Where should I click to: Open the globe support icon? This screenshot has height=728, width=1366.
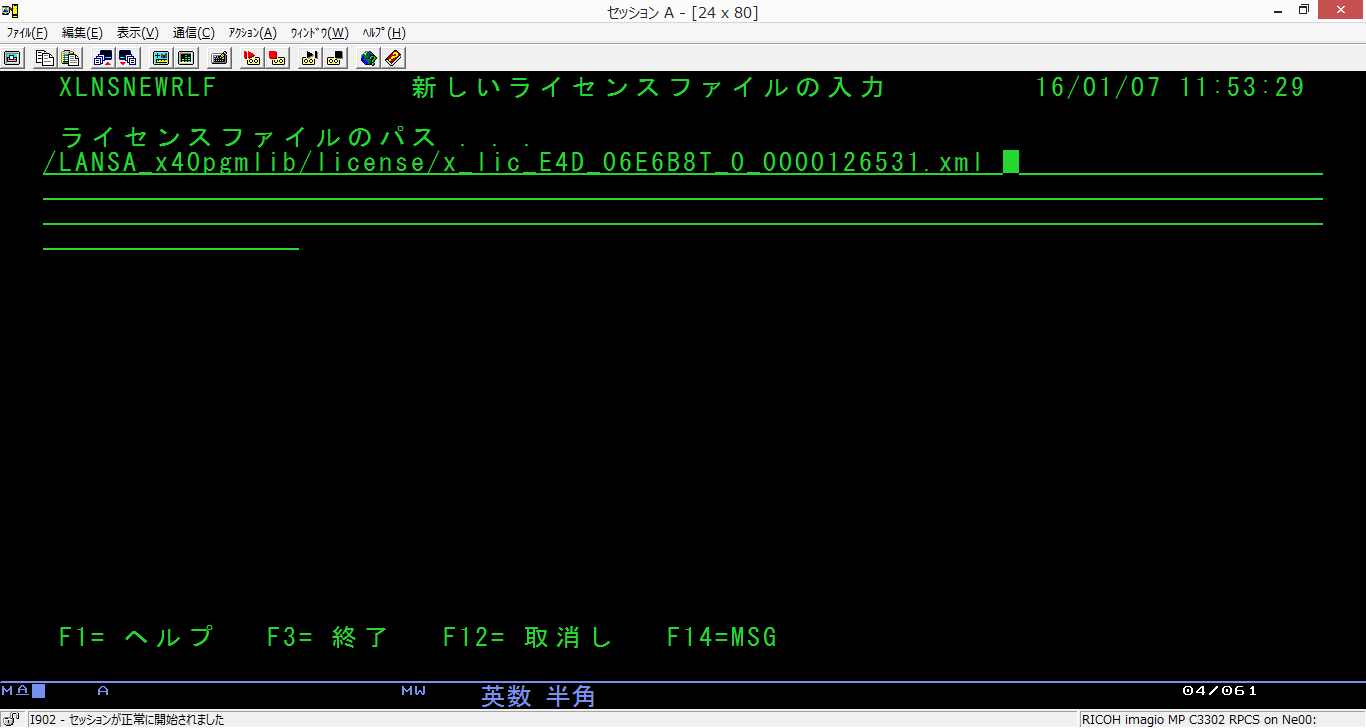click(369, 58)
